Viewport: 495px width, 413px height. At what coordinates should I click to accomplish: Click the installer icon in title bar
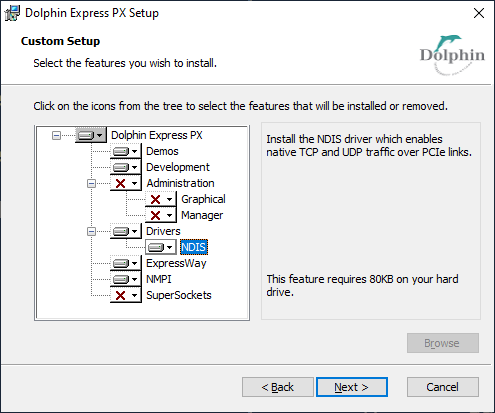click(x=12, y=13)
